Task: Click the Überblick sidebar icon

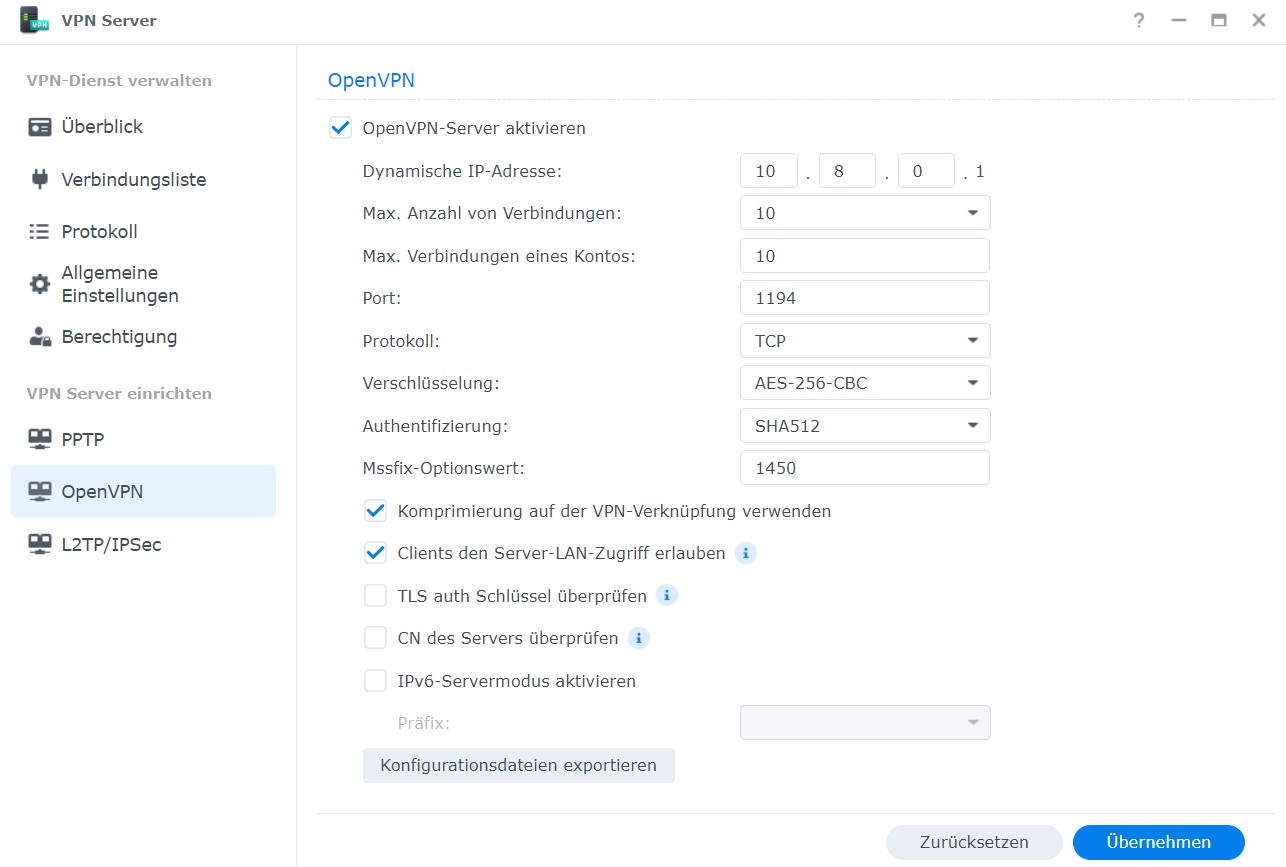Action: (x=40, y=127)
